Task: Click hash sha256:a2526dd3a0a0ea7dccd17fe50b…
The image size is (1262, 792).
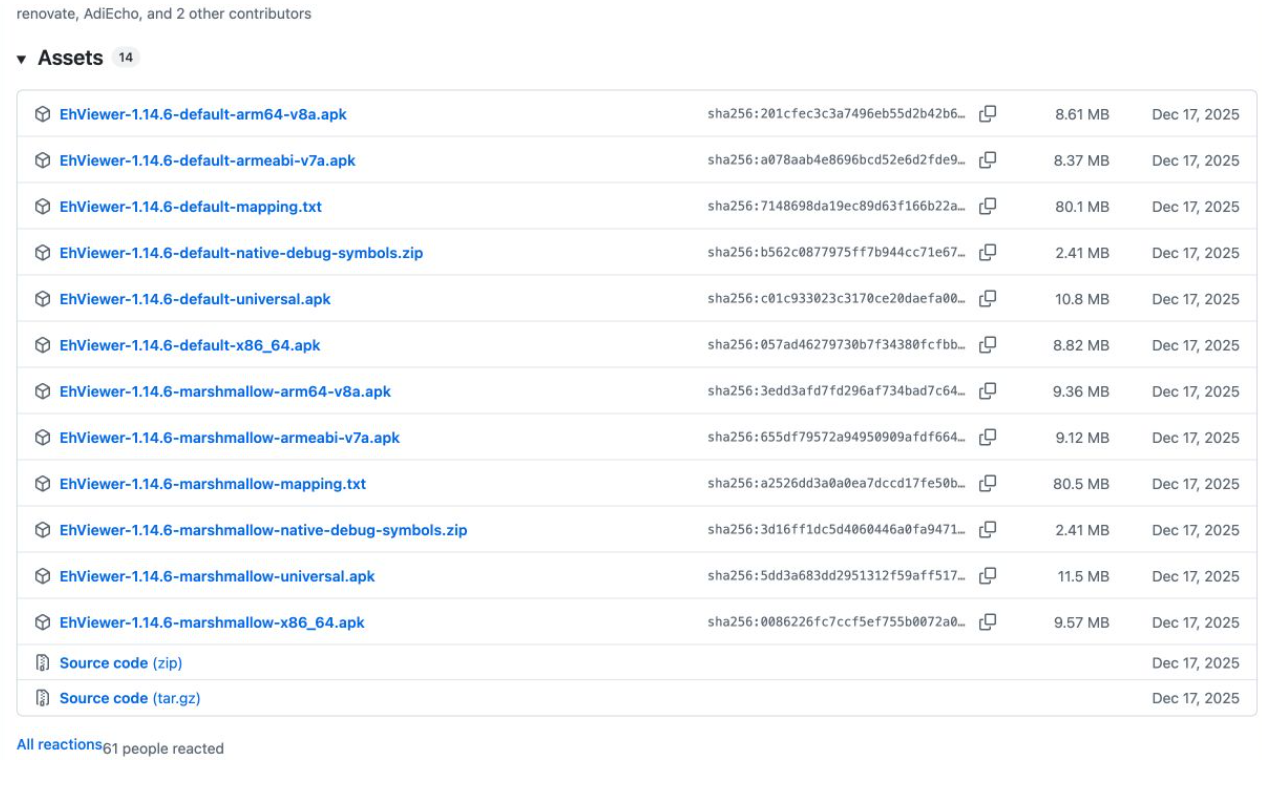Action: [837, 483]
